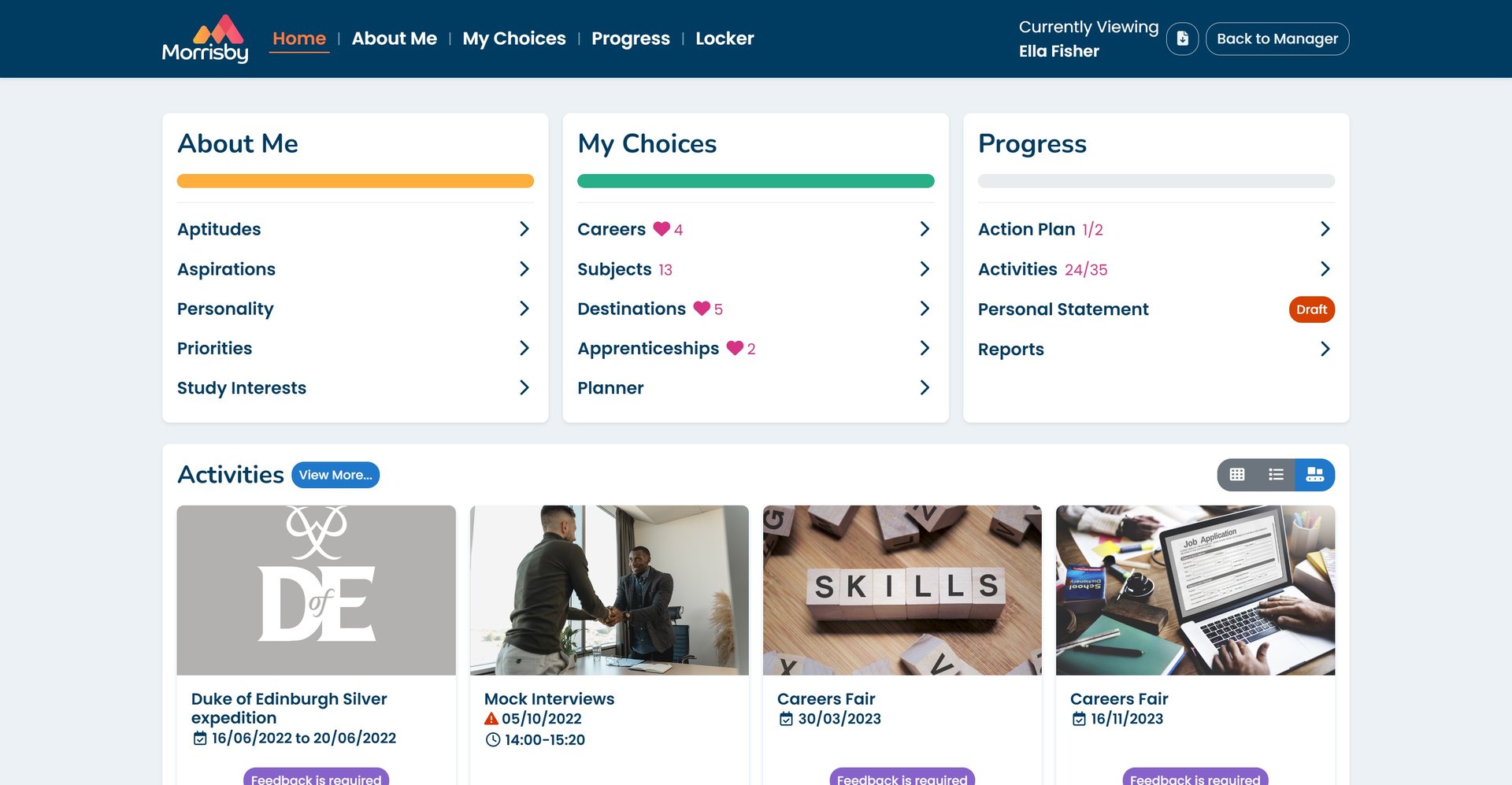This screenshot has height=785, width=1512.
Task: Switch activities to list view
Action: pos(1276,475)
